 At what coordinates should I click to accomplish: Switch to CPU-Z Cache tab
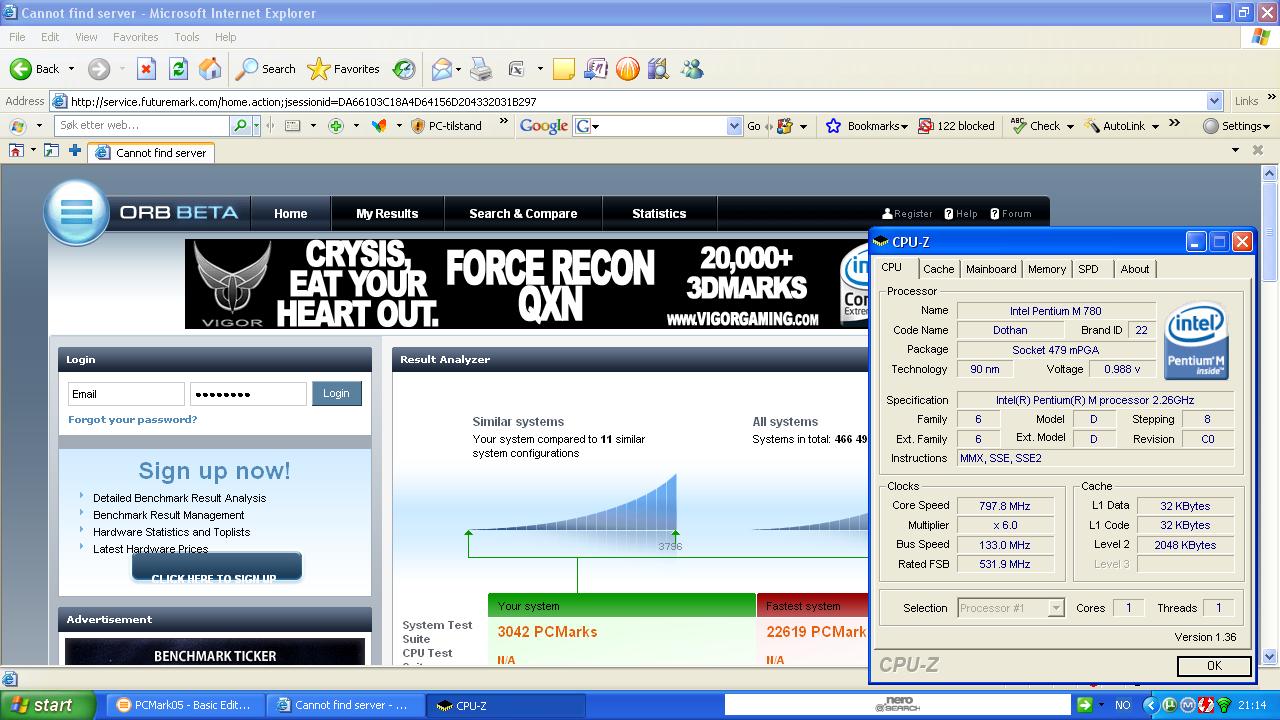pyautogui.click(x=938, y=269)
